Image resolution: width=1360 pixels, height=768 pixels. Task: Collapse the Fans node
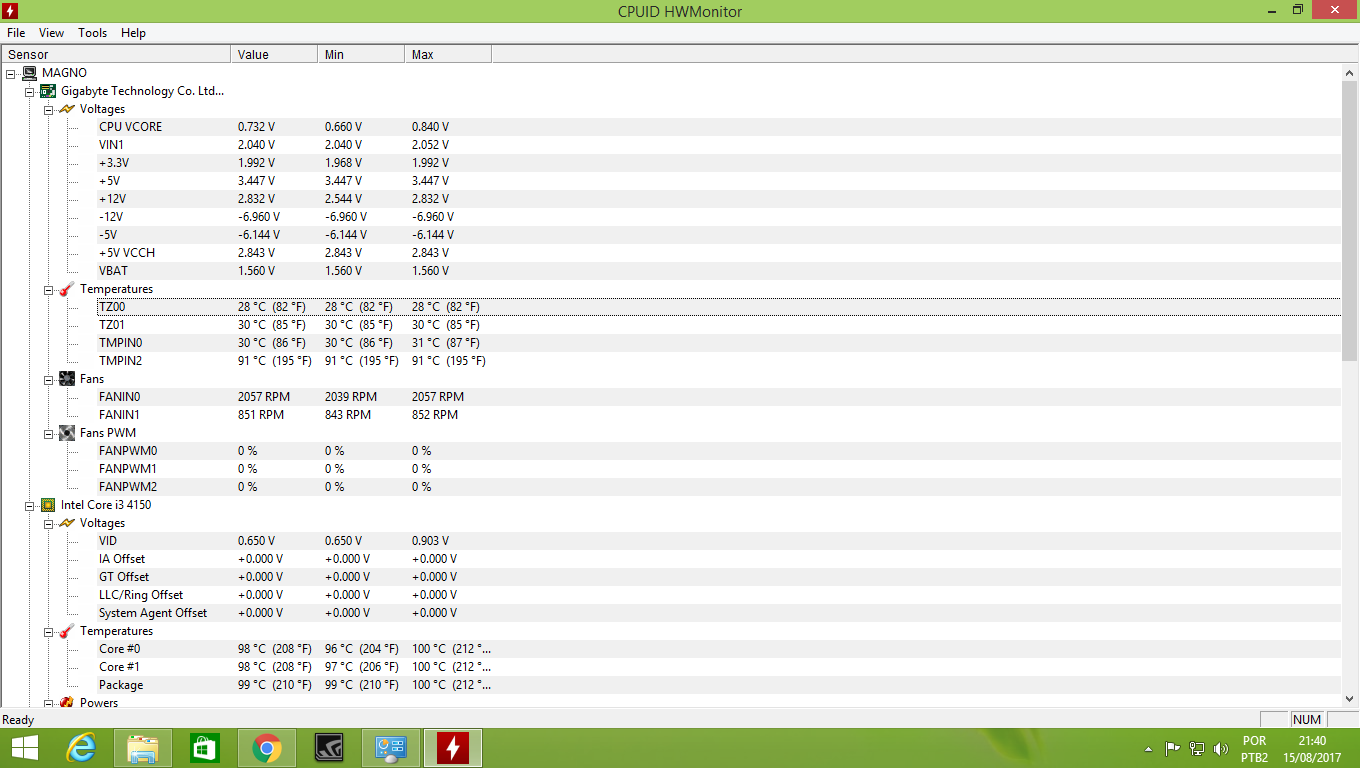[x=49, y=379]
